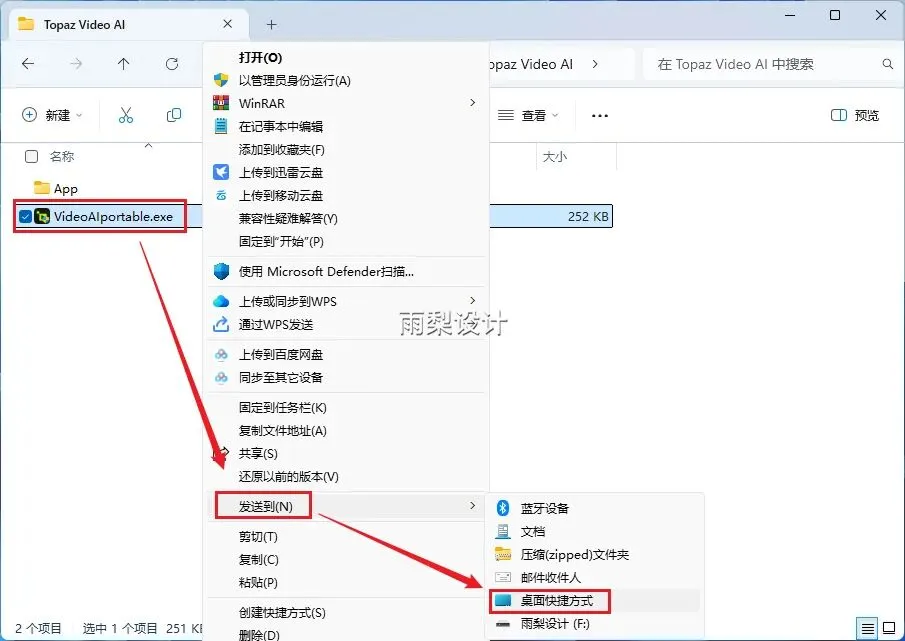This screenshot has width=905, height=641.
Task: Open the New (新建) dropdown
Action: pos(52,115)
